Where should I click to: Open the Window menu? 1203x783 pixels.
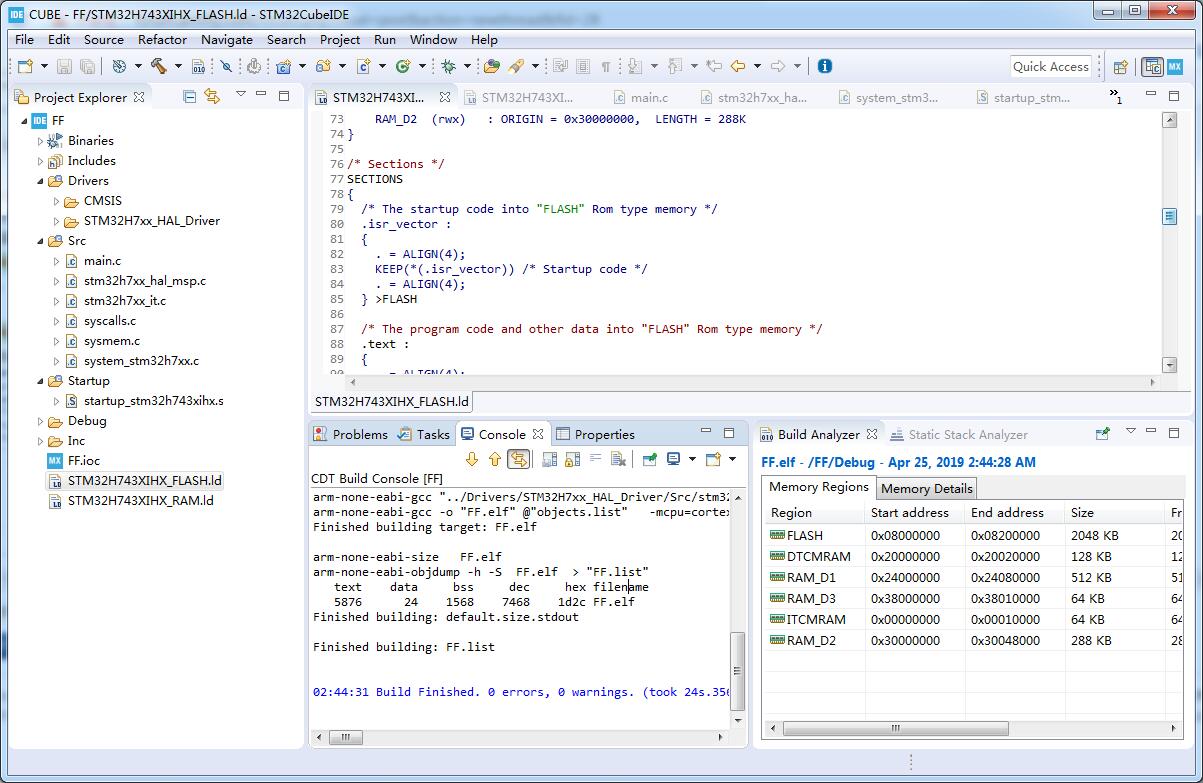coord(433,39)
